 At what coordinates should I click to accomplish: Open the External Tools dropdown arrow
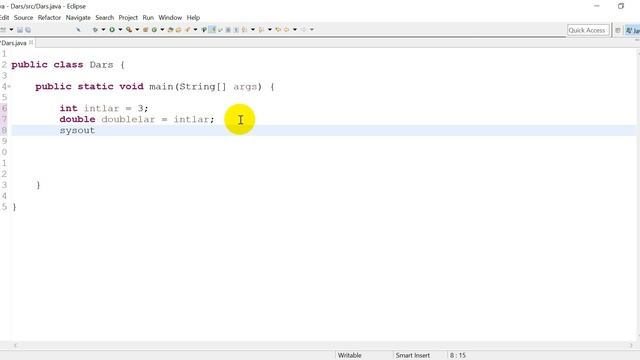[x=137, y=29]
